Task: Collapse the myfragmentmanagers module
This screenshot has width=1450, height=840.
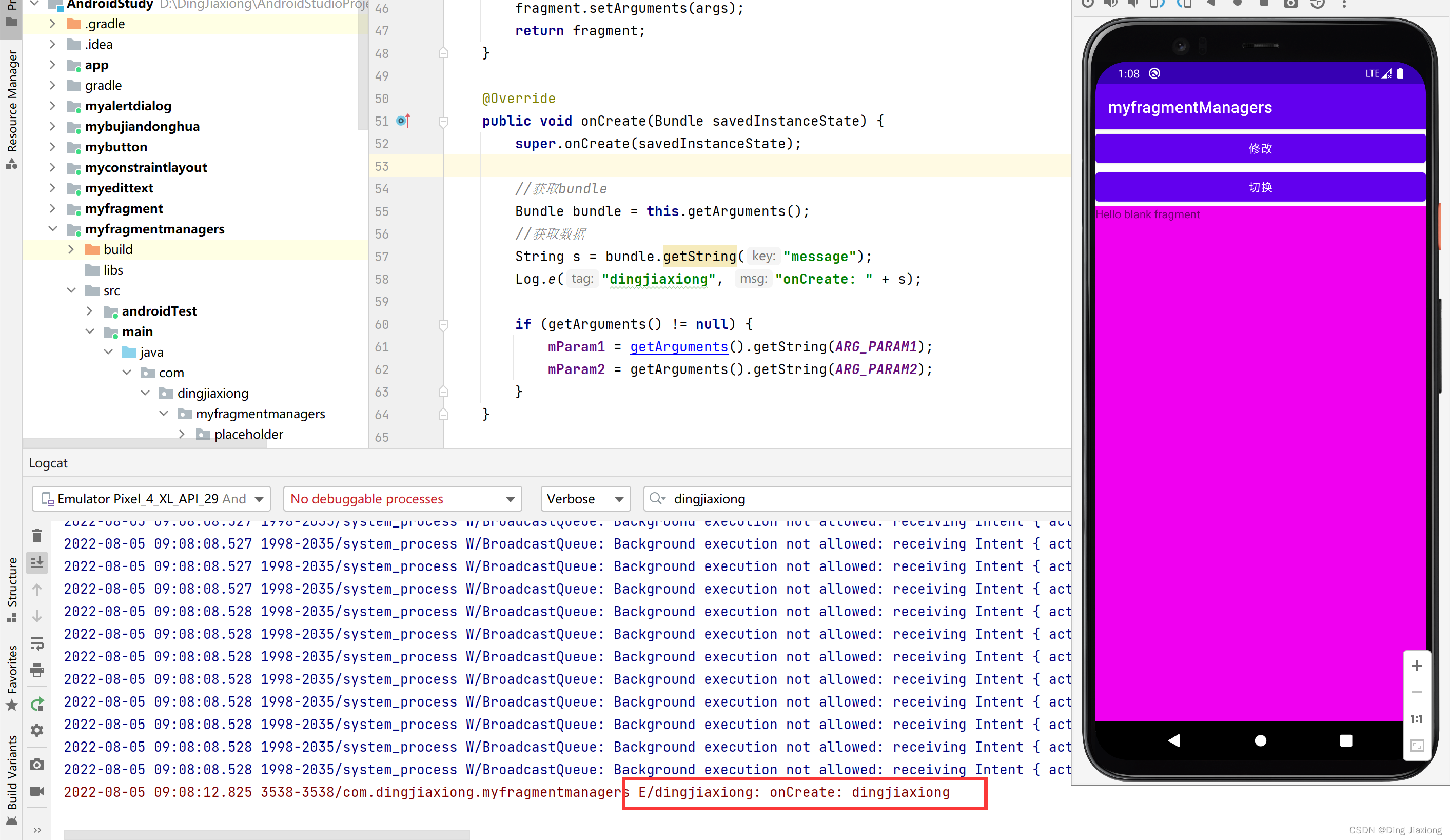Action: pyautogui.click(x=52, y=229)
